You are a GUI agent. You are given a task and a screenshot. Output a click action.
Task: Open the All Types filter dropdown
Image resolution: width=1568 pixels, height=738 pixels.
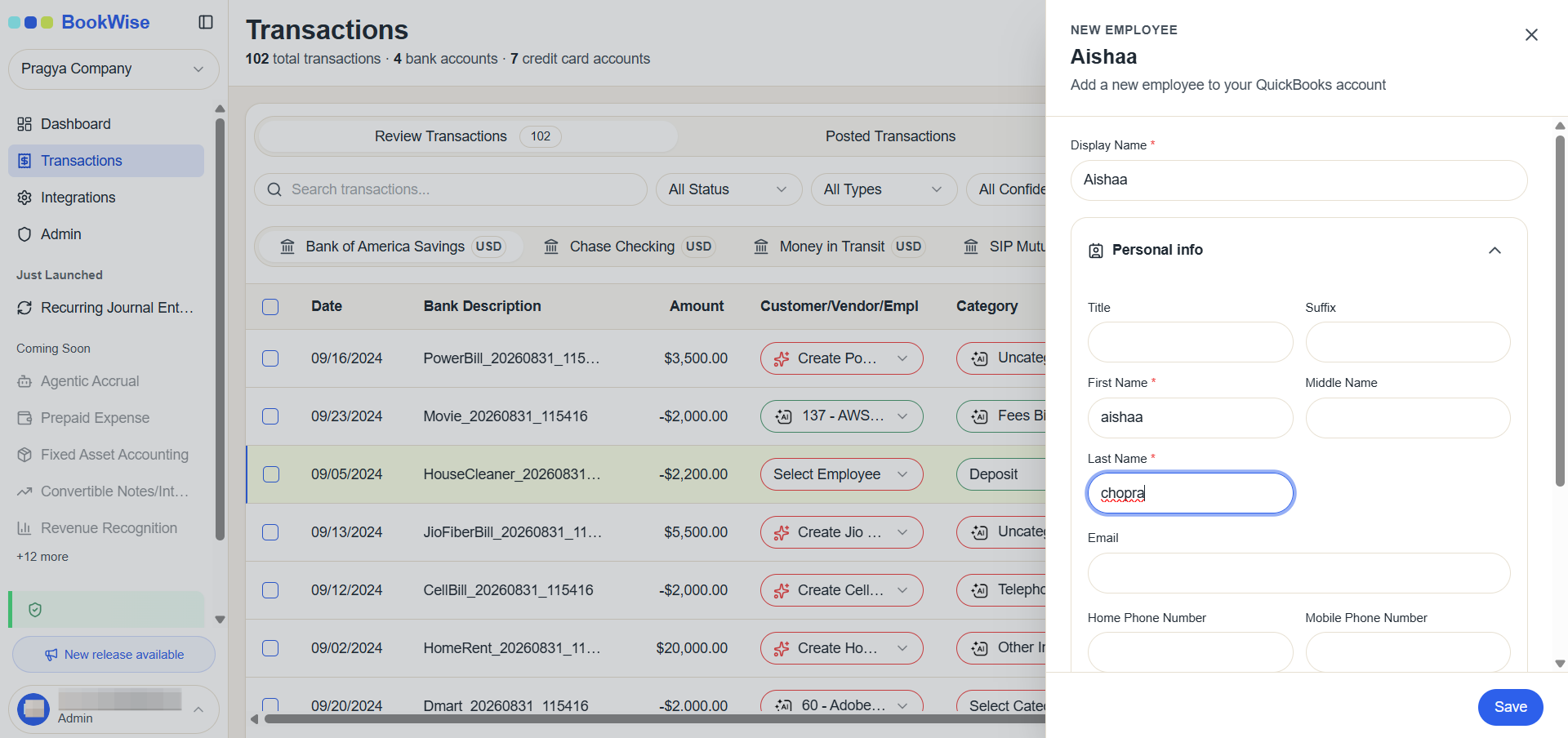click(884, 189)
